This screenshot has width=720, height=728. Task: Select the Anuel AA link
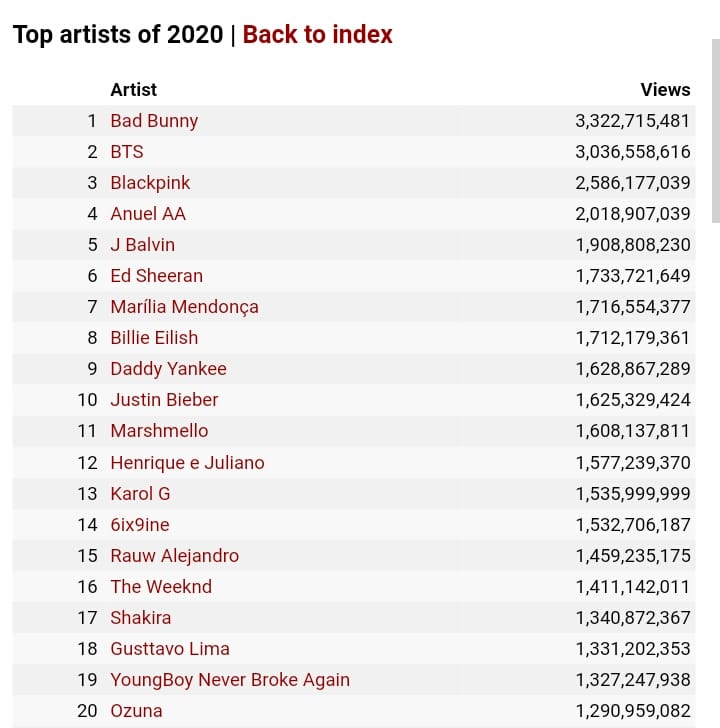148,214
